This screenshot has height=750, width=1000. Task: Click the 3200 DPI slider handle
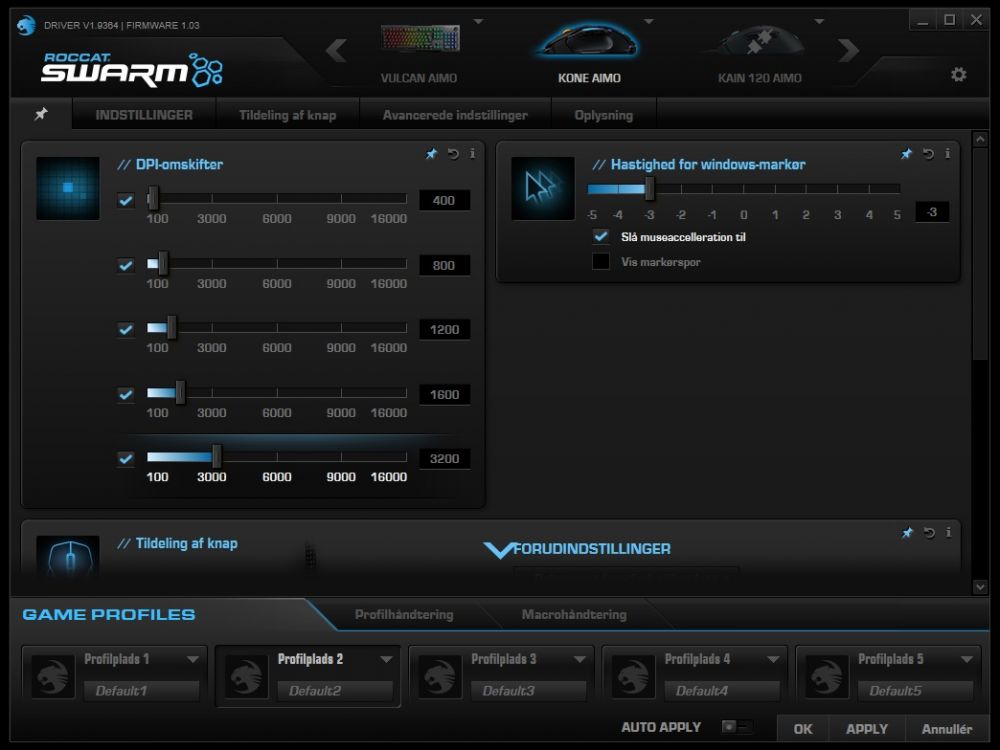(x=217, y=457)
